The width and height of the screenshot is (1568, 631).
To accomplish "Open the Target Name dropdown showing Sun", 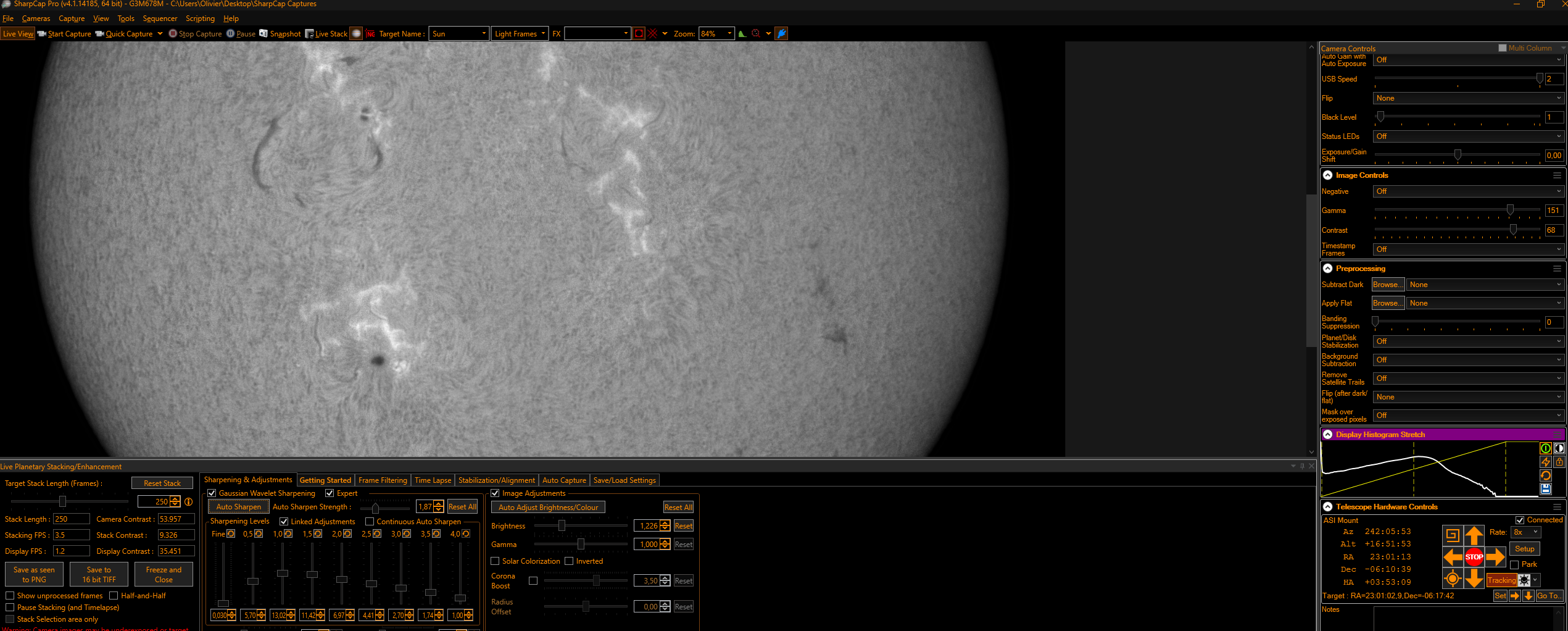I will click(459, 34).
